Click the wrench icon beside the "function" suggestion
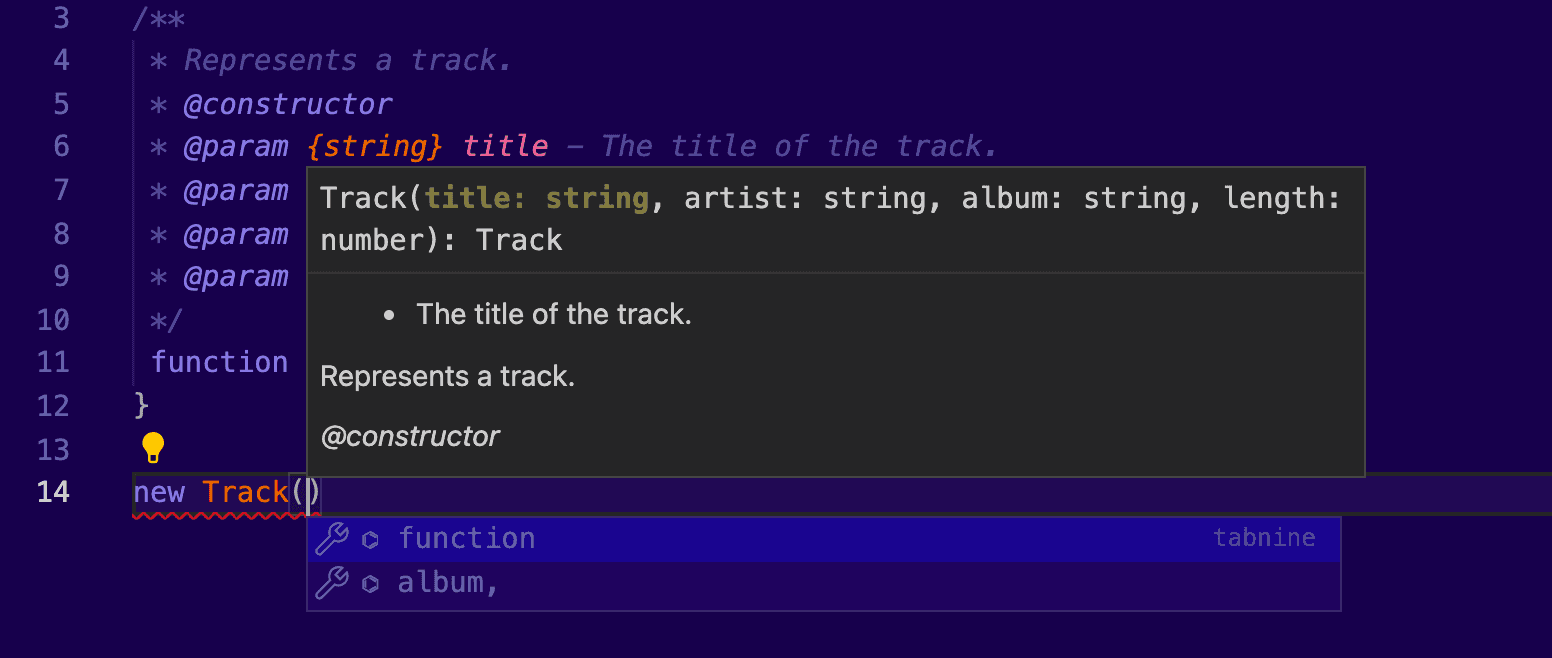Screen dimensions: 1552x658 [x=331, y=539]
